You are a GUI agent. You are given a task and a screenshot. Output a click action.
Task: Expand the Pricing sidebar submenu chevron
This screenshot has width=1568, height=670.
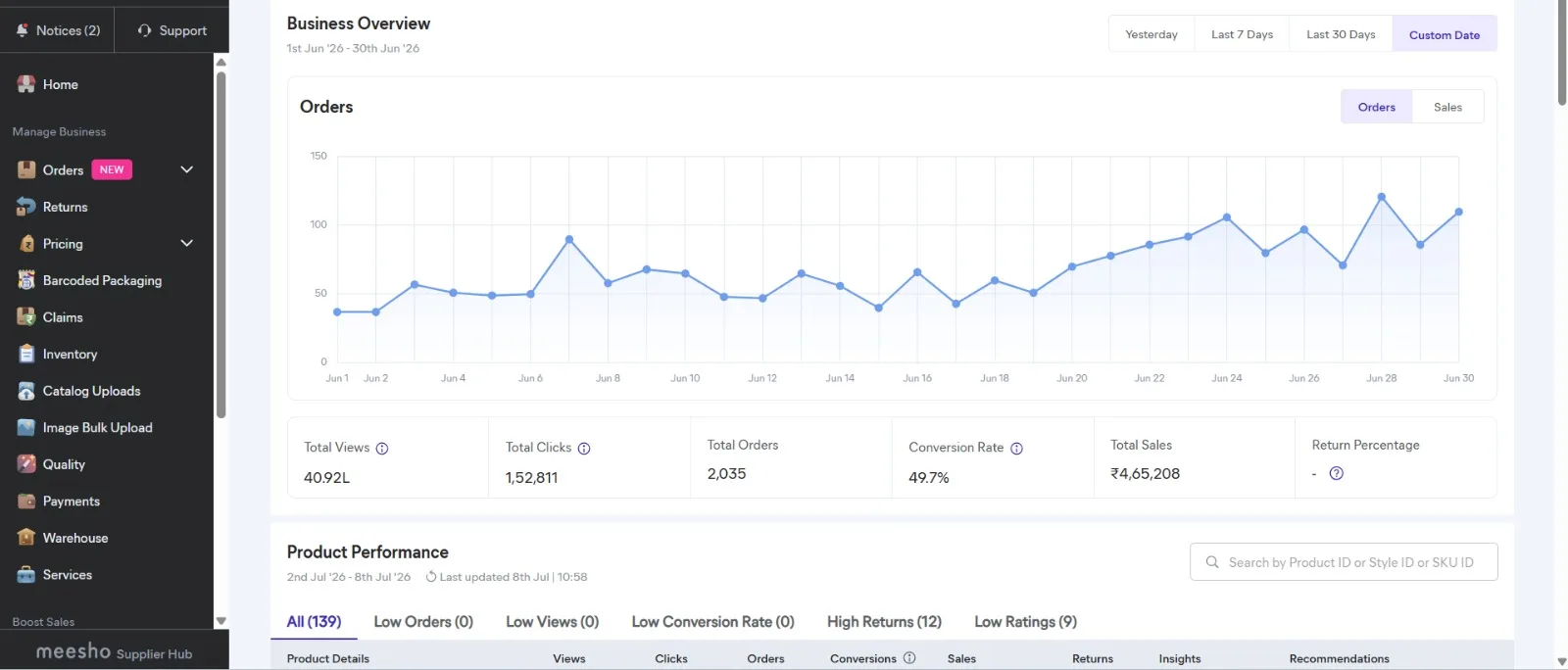pos(187,243)
